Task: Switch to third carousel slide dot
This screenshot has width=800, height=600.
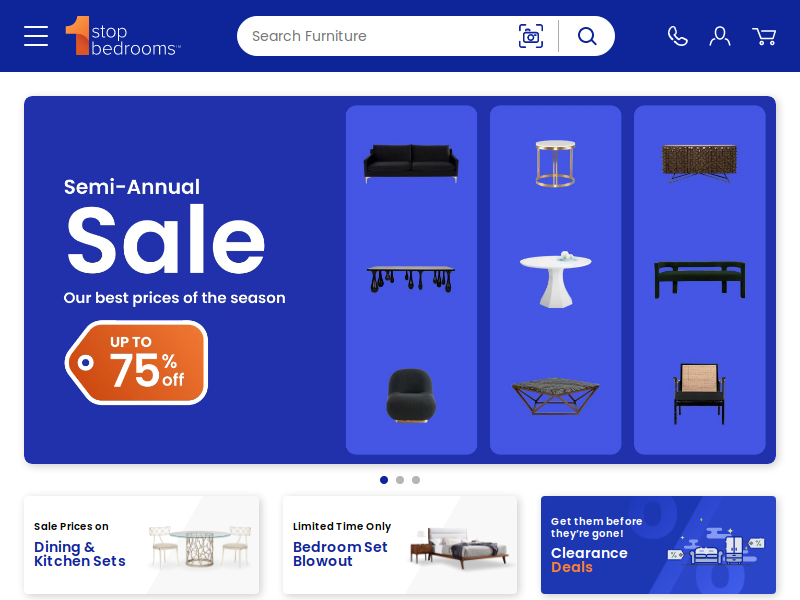Action: 416,480
